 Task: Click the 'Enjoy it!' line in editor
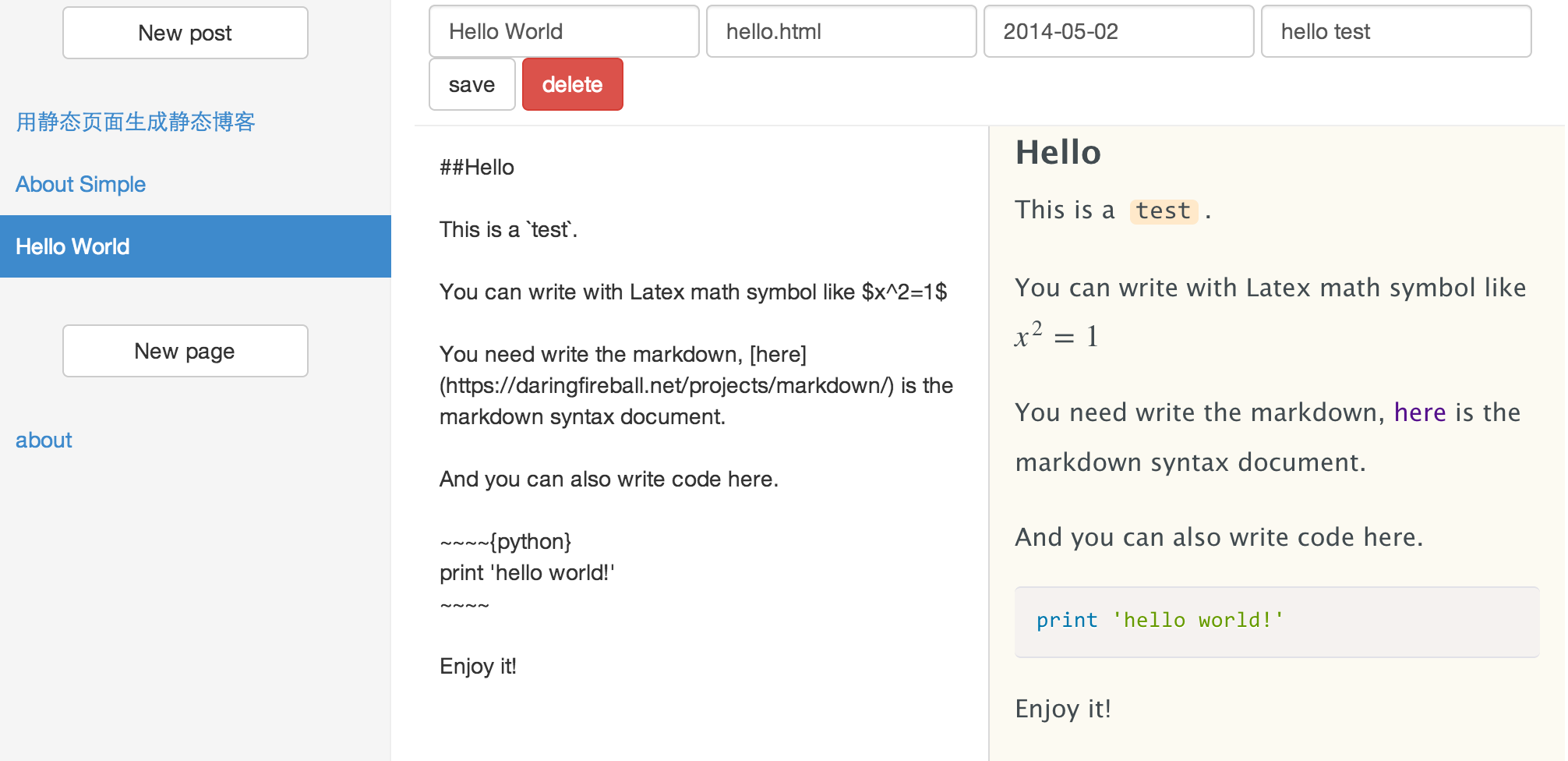(x=478, y=666)
